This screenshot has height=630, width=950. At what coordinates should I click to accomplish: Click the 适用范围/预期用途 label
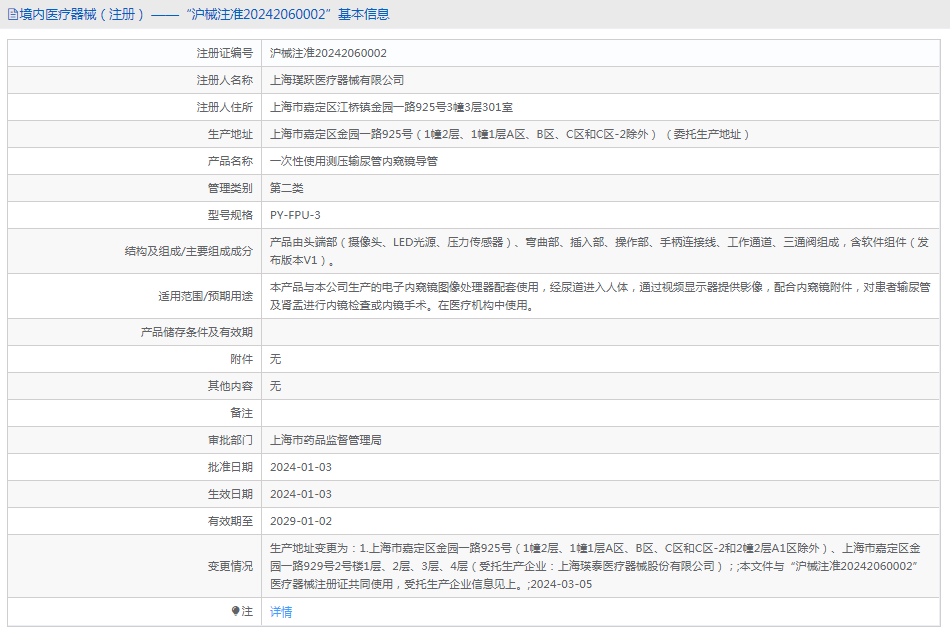206,296
